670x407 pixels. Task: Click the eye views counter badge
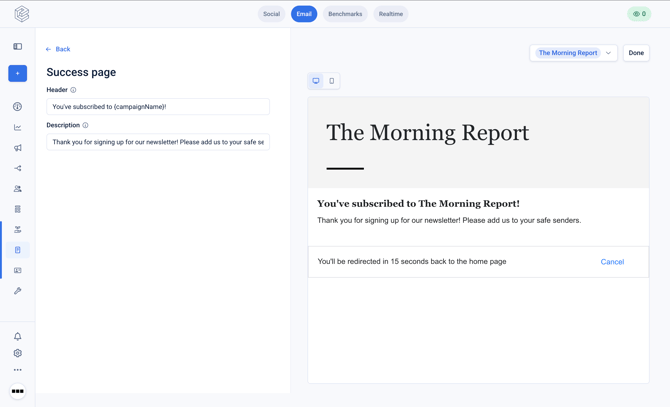(x=639, y=14)
